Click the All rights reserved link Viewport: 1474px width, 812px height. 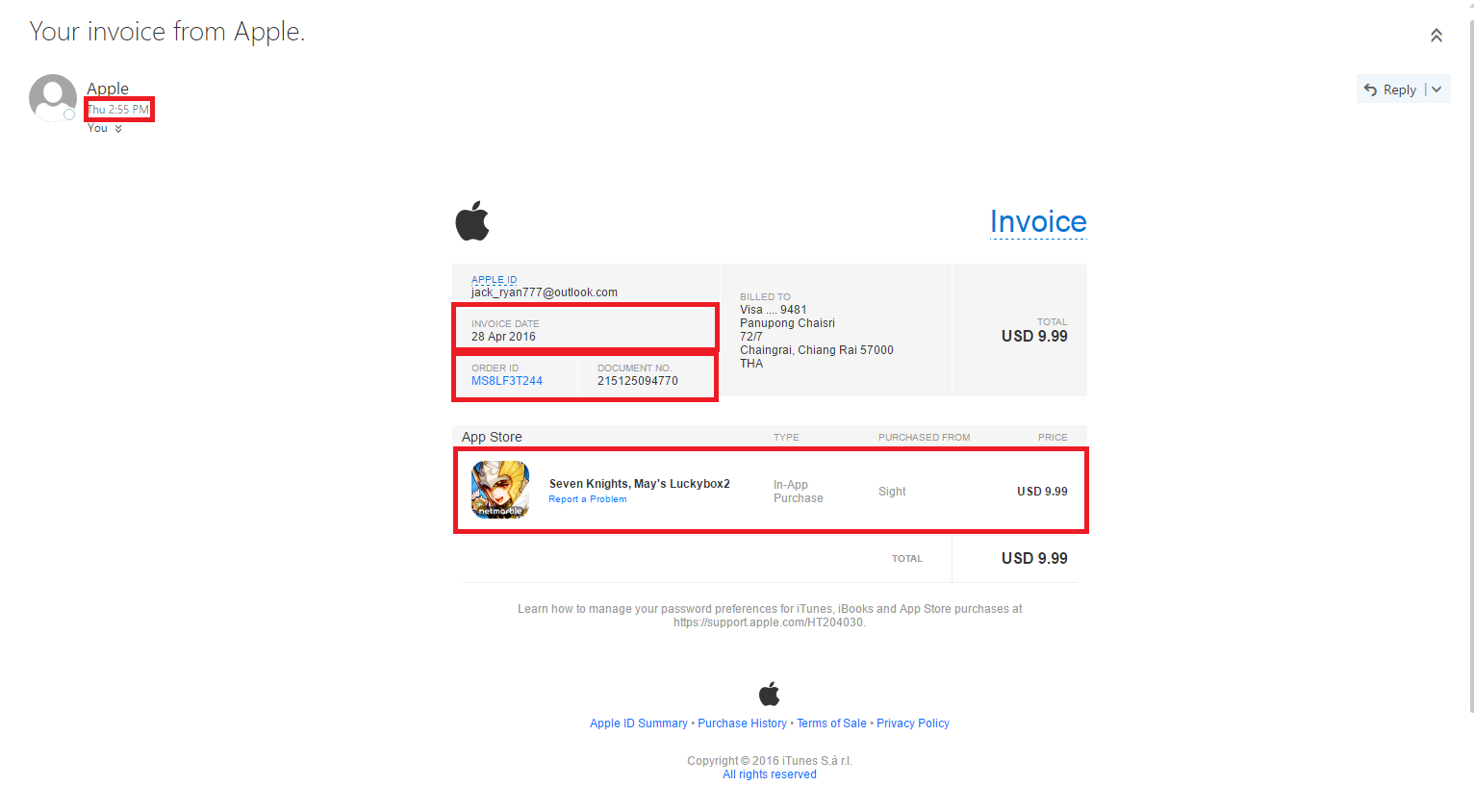[770, 774]
